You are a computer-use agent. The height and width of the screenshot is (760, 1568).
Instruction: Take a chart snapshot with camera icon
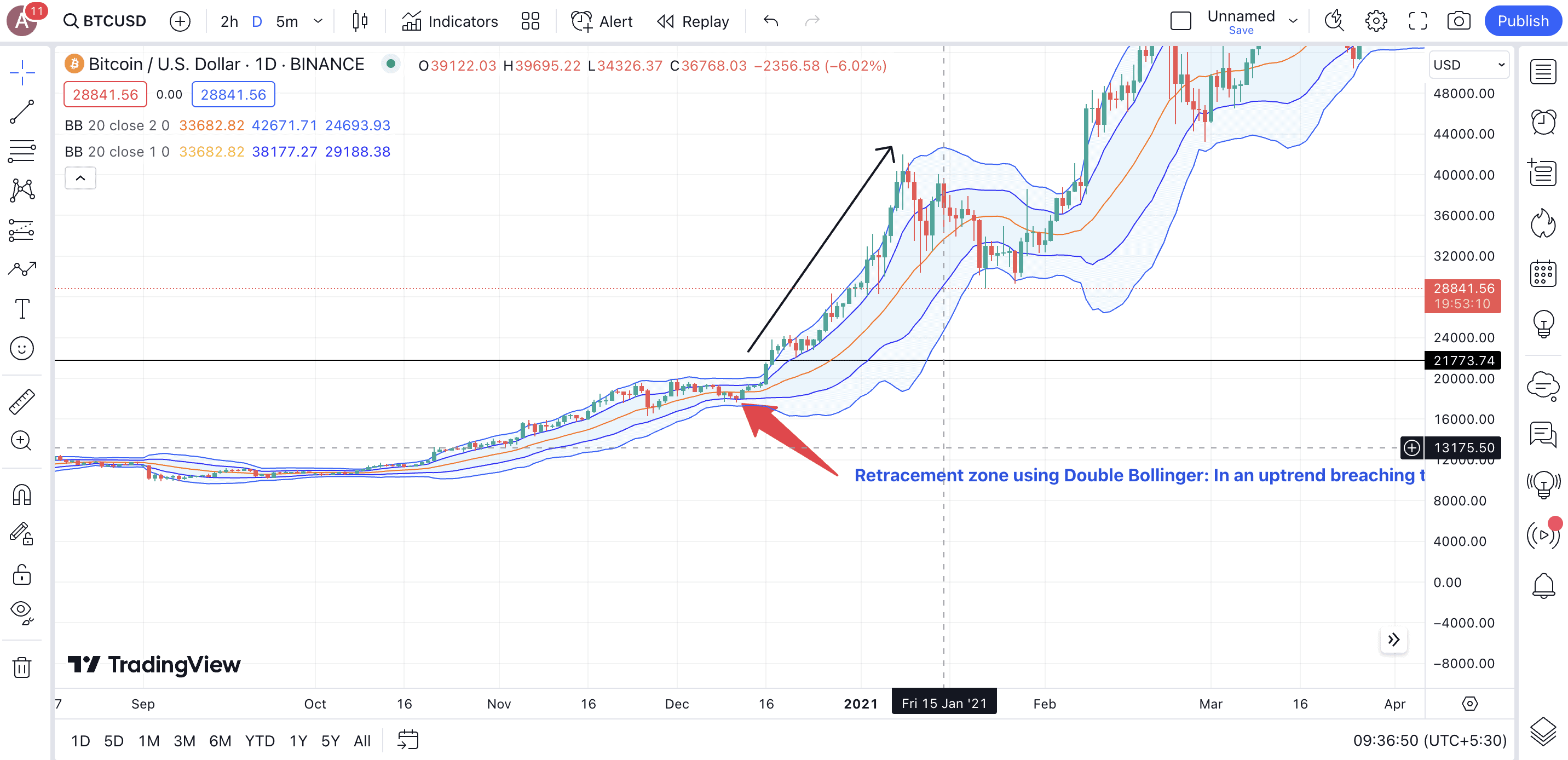tap(1459, 21)
